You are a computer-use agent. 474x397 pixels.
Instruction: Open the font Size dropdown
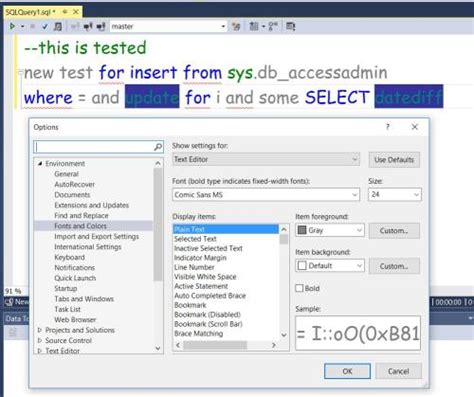395,195
